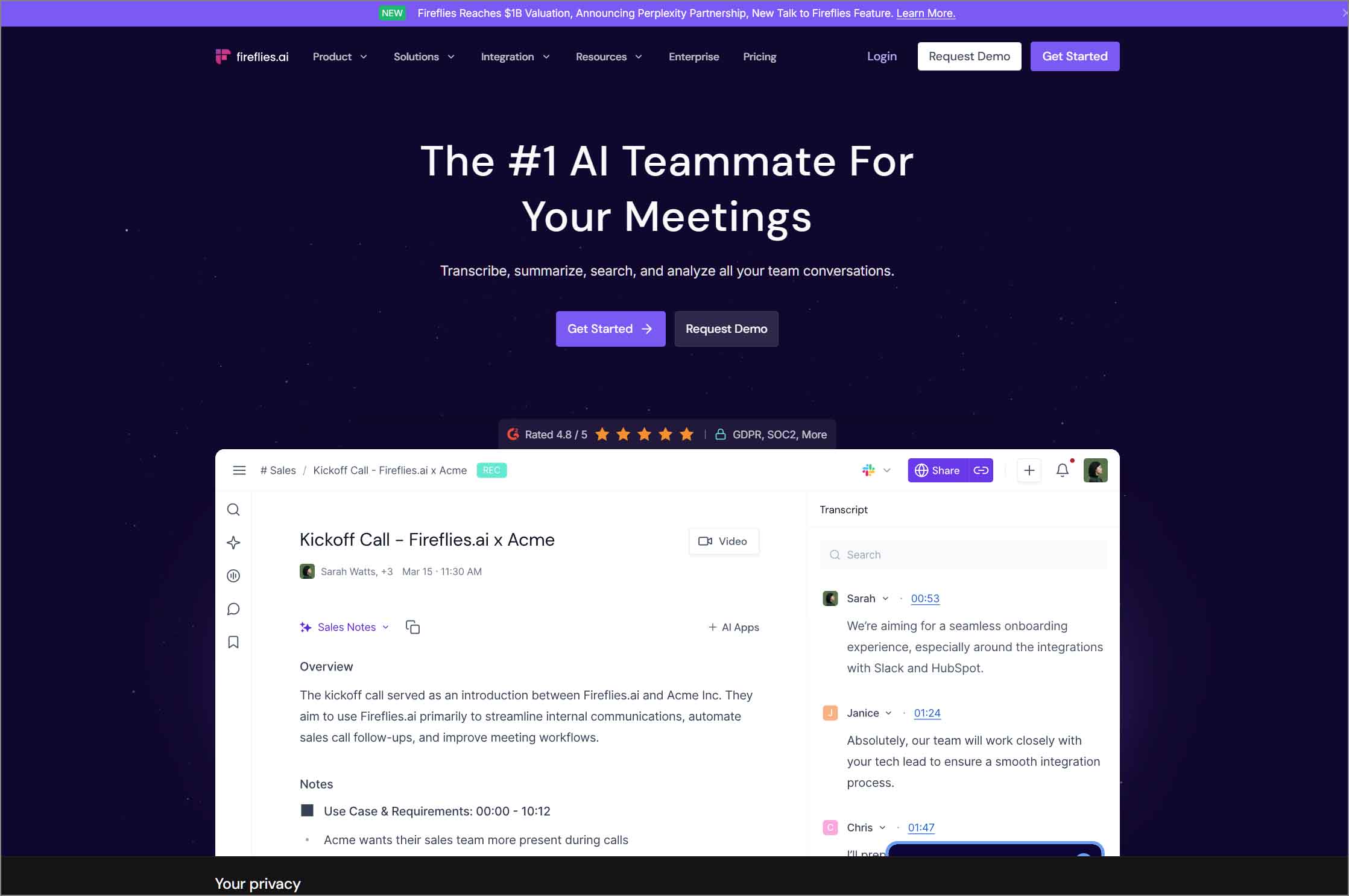
Task: Click the Get Started hero button
Action: click(610, 329)
